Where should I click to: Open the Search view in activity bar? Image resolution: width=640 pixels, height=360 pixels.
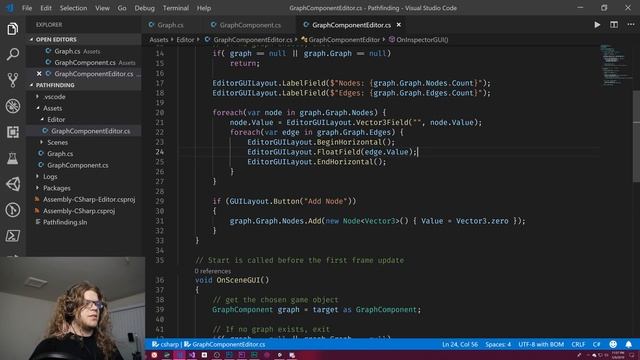13,54
